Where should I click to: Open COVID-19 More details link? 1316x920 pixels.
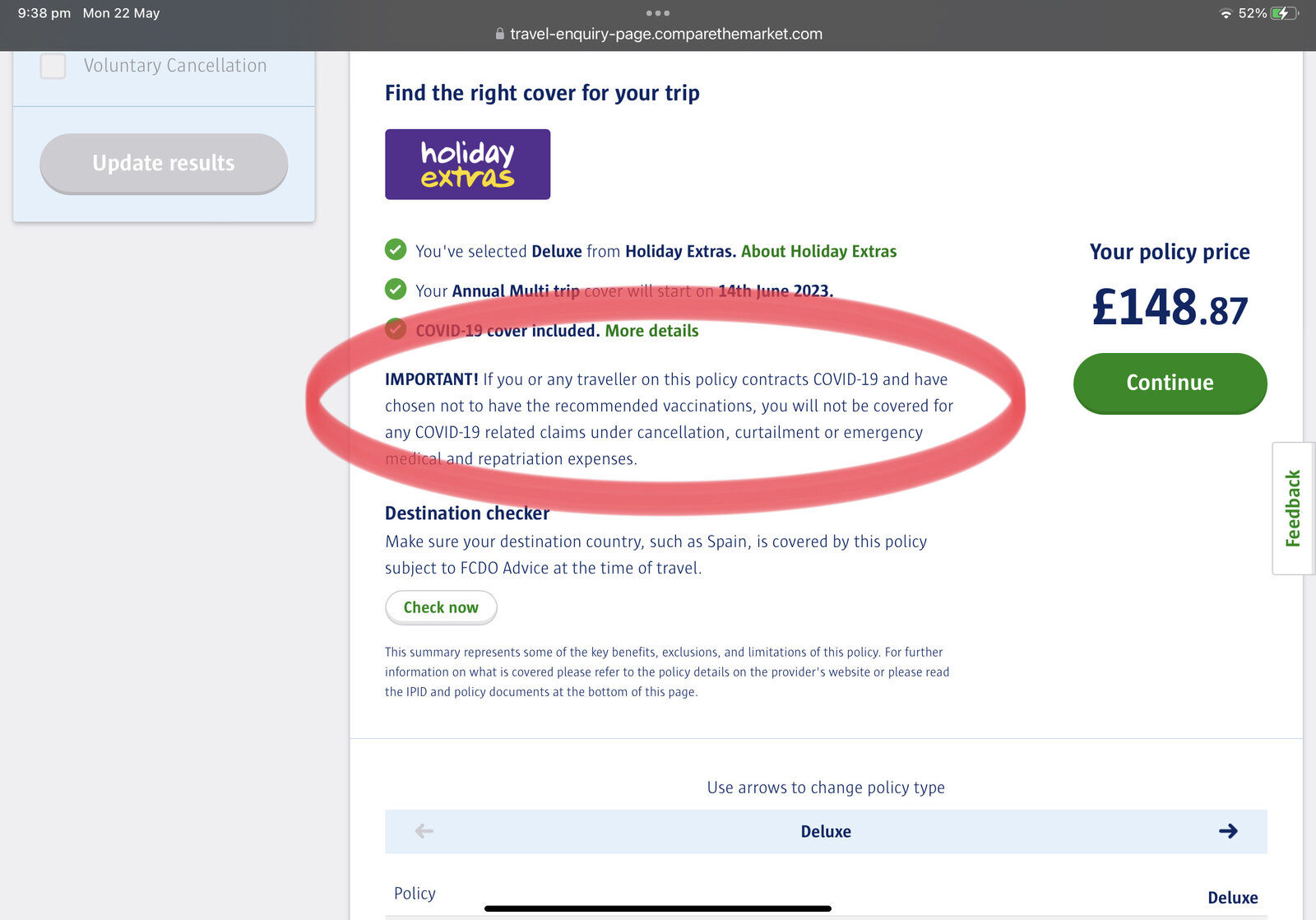[651, 331]
